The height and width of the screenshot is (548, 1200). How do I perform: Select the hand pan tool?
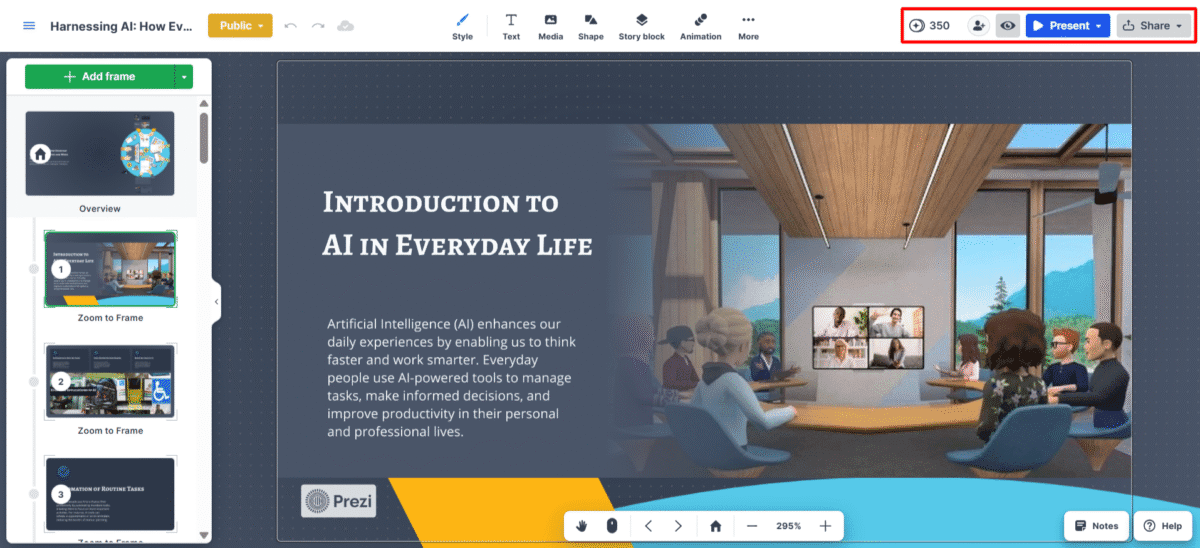tap(582, 526)
